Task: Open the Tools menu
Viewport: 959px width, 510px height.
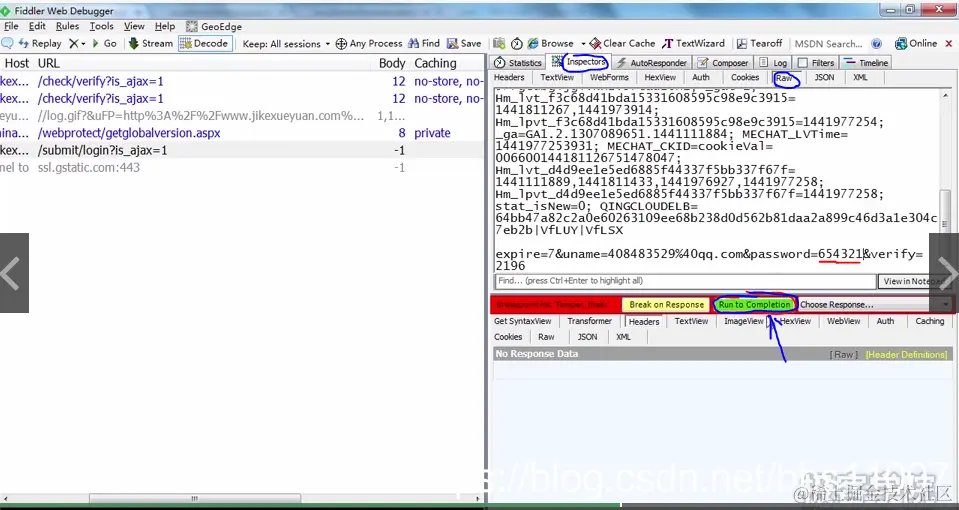Action: (102, 26)
